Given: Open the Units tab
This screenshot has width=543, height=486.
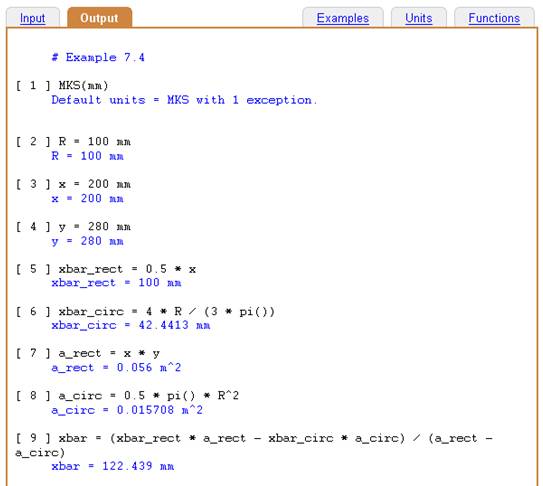Looking at the screenshot, I should (x=418, y=18).
